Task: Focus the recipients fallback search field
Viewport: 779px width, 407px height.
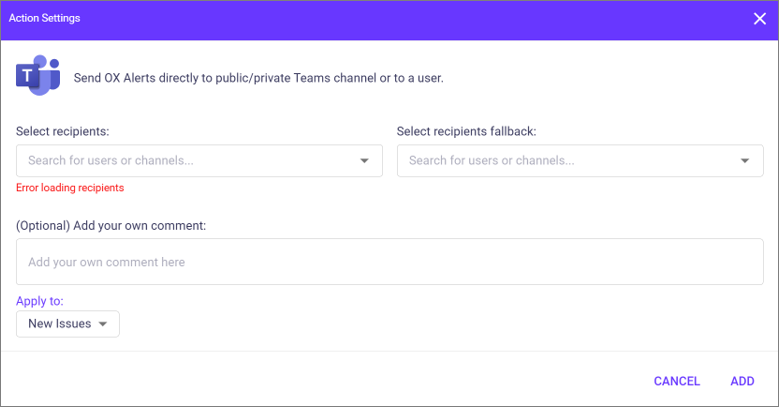Action: [x=580, y=161]
